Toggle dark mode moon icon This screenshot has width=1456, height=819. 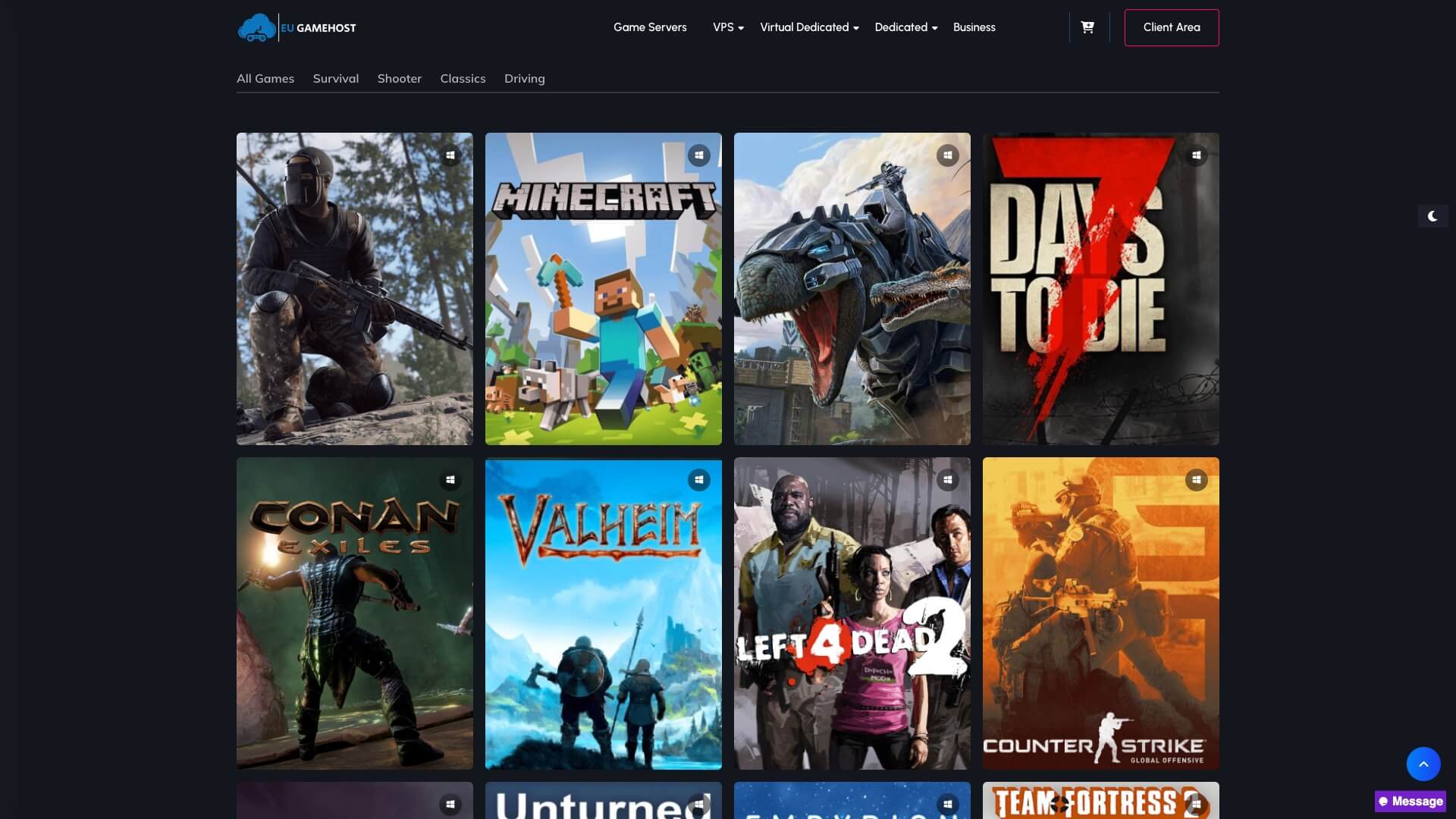[1432, 216]
